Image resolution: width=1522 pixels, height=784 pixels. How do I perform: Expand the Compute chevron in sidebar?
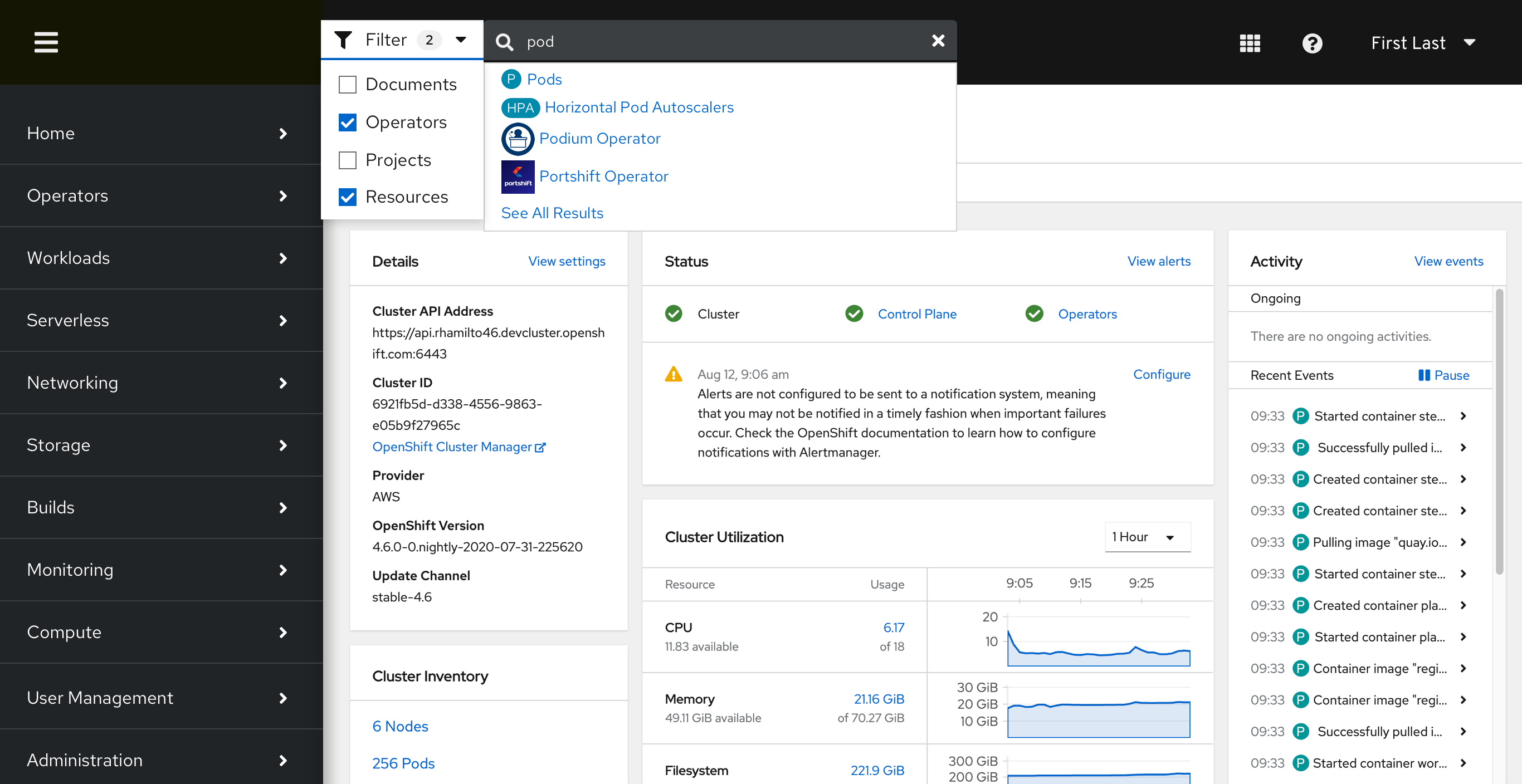283,633
